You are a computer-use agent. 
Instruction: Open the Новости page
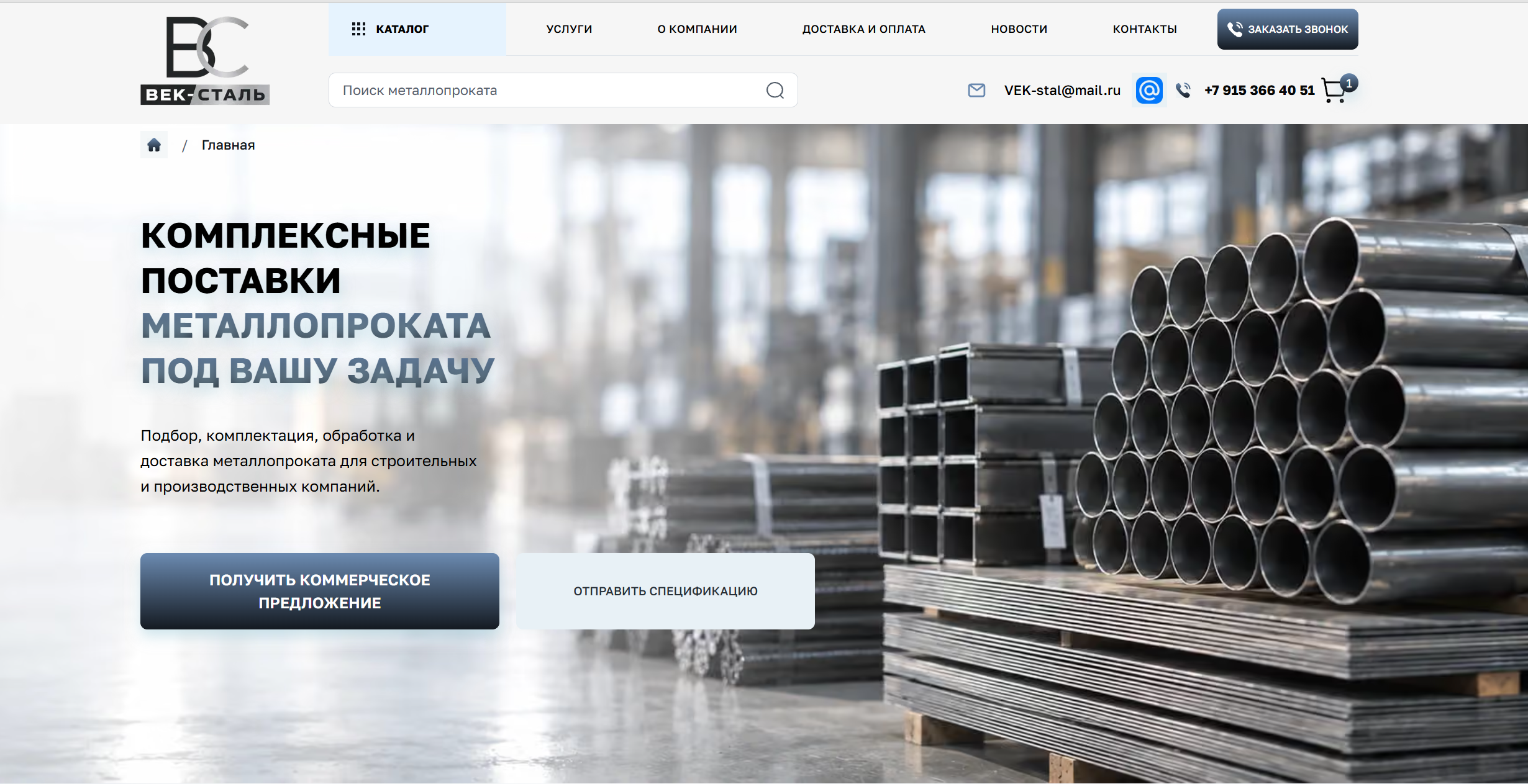pyautogui.click(x=1019, y=29)
